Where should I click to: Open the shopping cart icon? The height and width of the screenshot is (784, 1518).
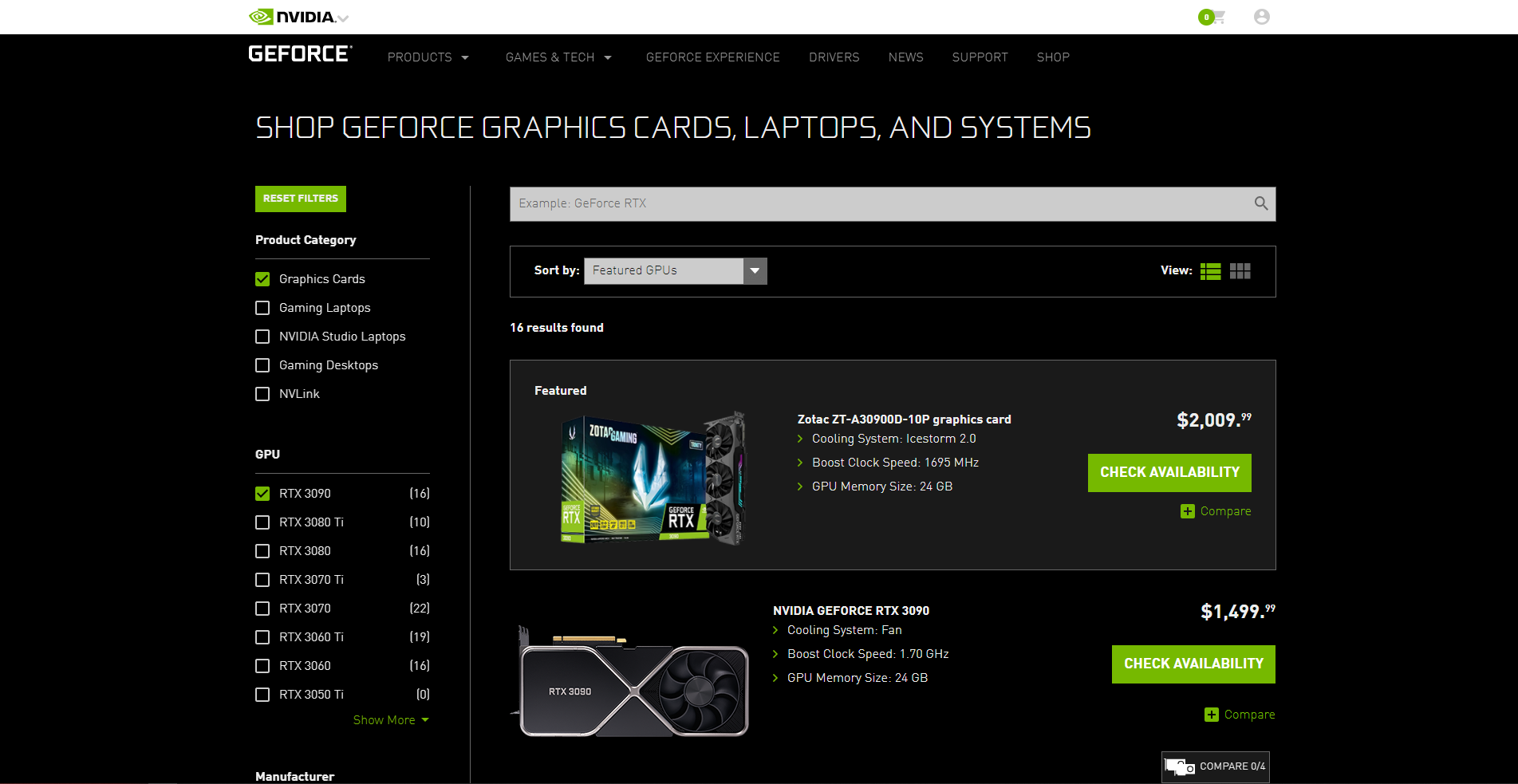coord(1218,17)
